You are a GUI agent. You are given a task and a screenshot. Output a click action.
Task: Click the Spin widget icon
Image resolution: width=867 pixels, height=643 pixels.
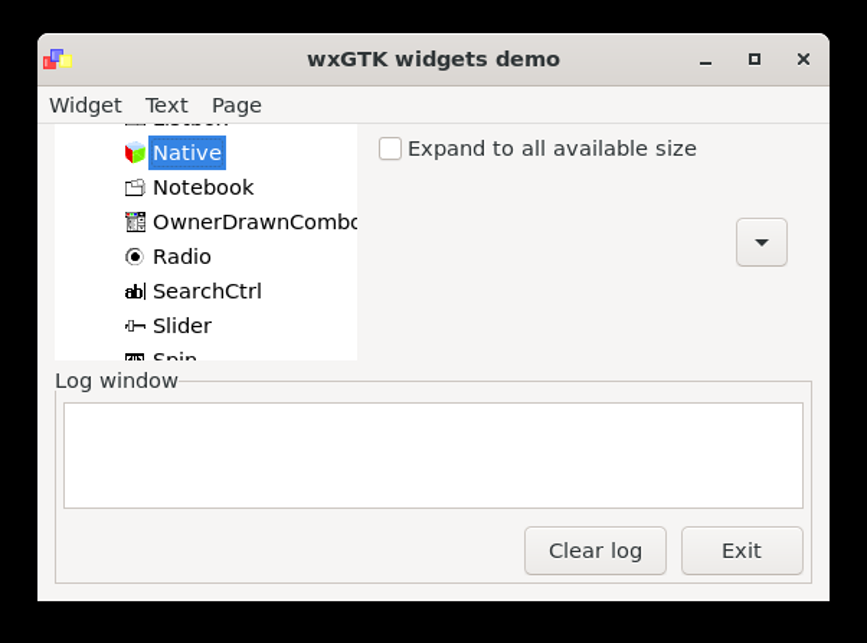point(134,356)
